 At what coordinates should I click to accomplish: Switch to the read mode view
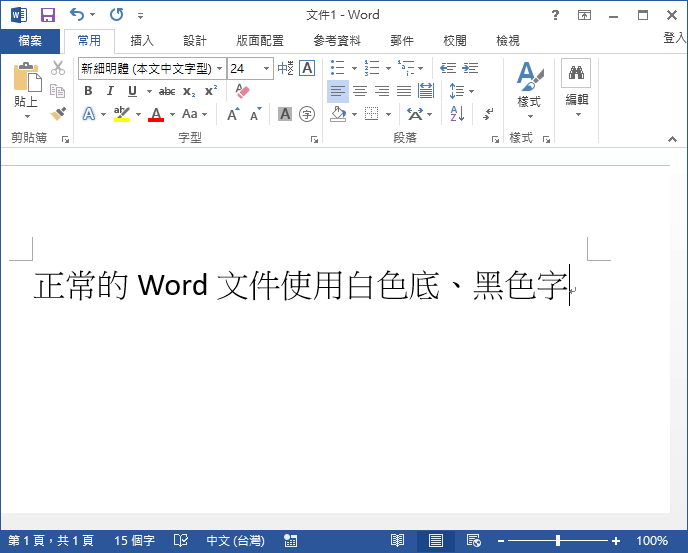(x=398, y=540)
